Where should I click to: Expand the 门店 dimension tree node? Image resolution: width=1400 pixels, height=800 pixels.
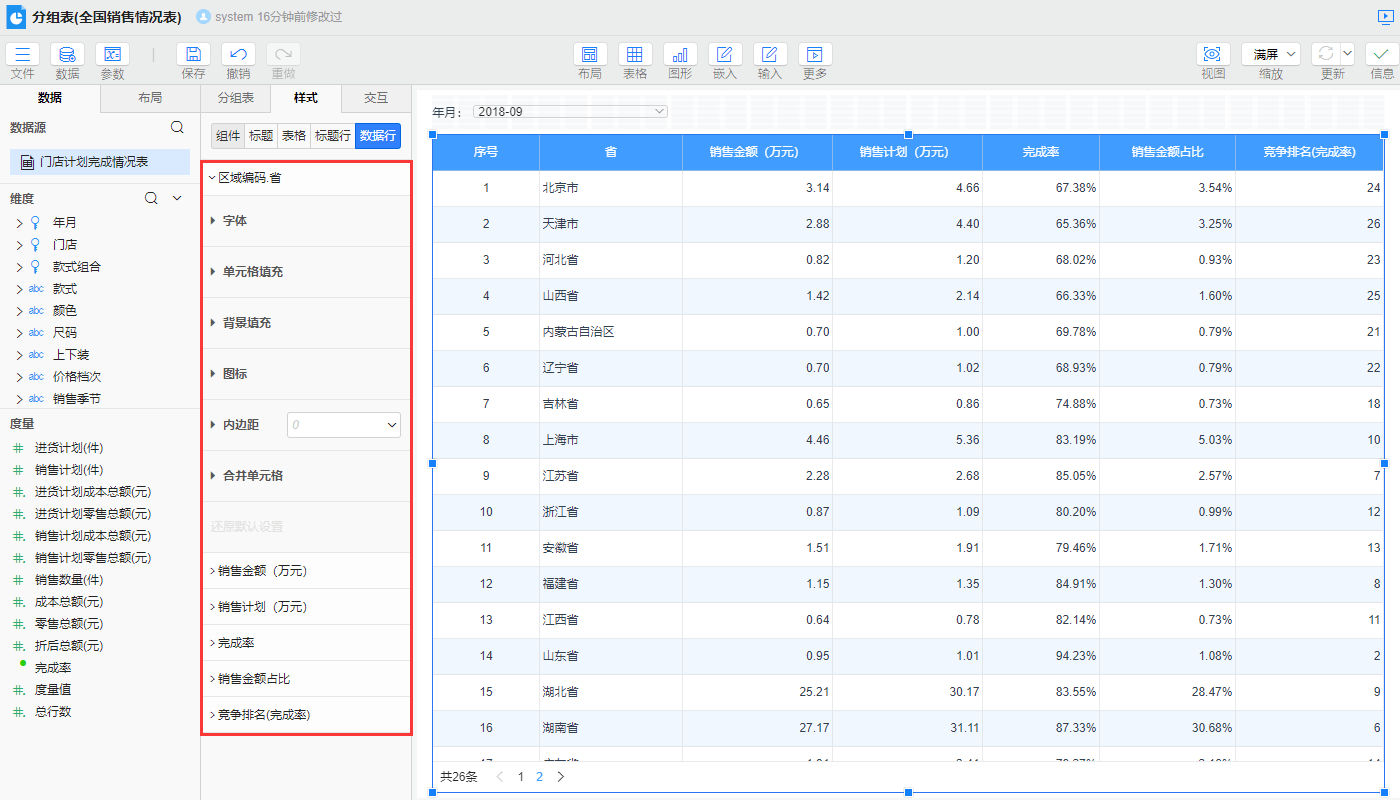pos(19,245)
